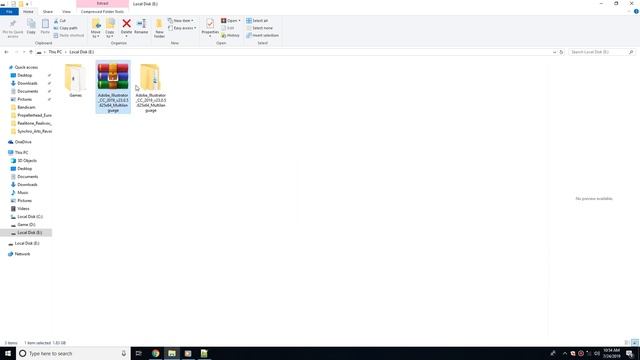Select the Adobe Illustrator WinRAR archive

pyautogui.click(x=113, y=87)
